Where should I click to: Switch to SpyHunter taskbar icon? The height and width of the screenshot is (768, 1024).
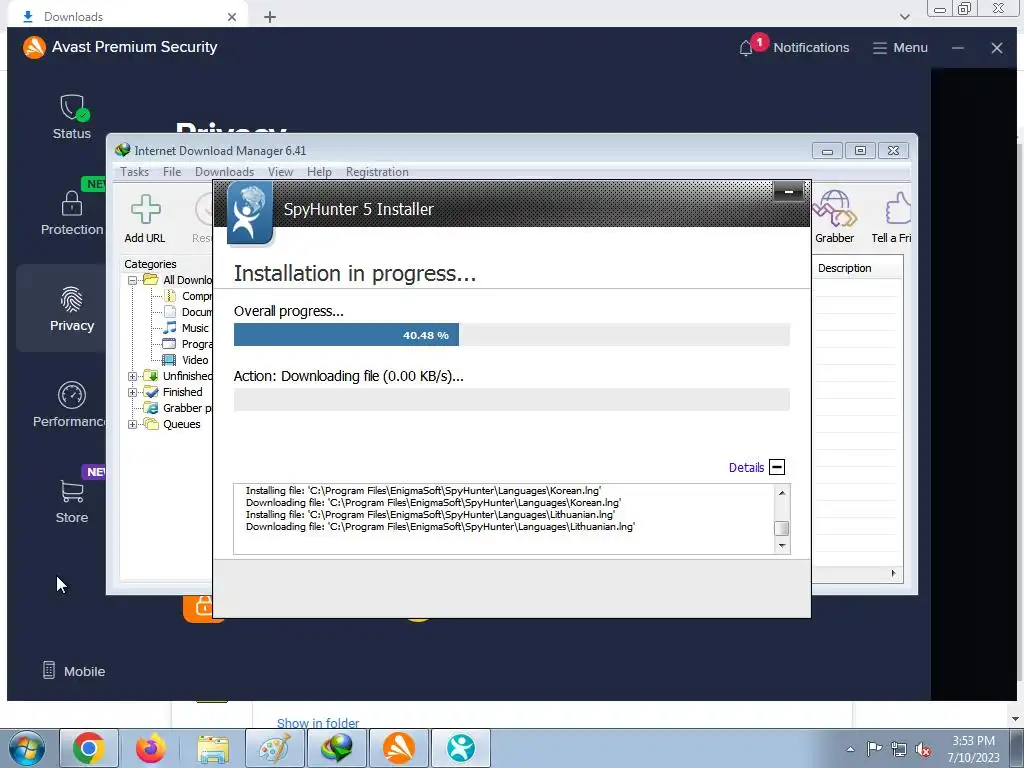pyautogui.click(x=460, y=748)
